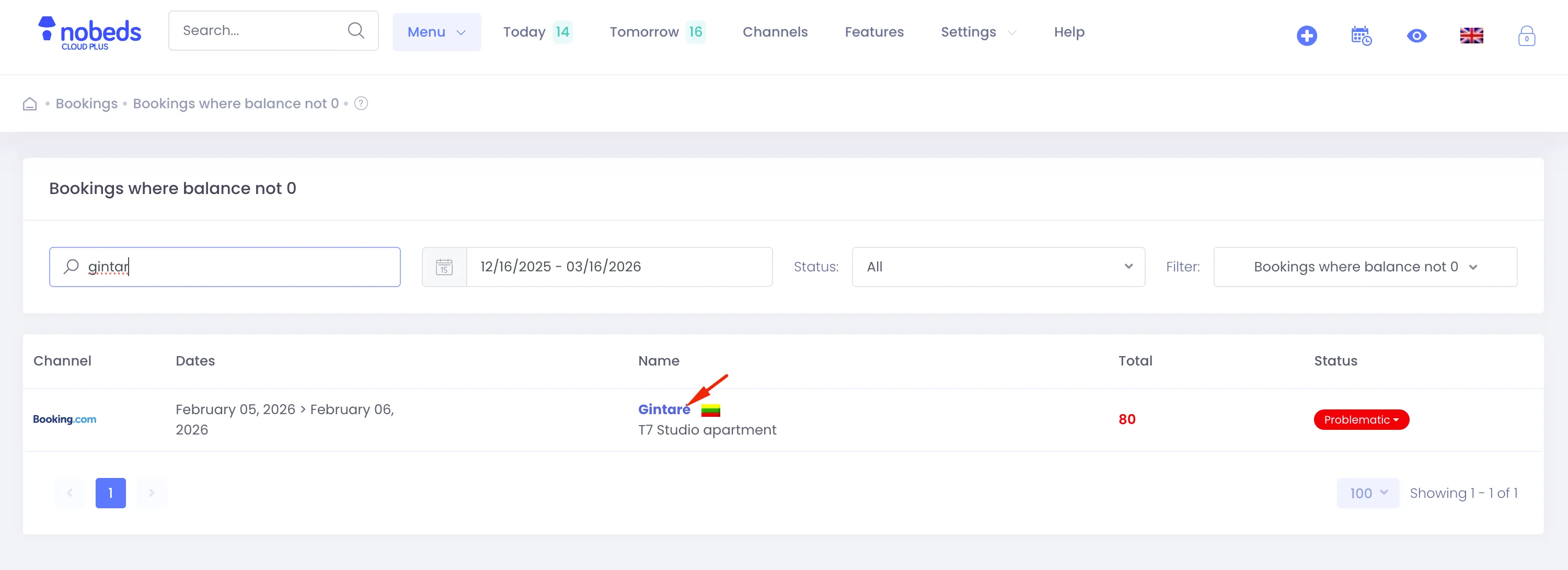Open the date picker calendar icon
1568x570 pixels.
(444, 267)
